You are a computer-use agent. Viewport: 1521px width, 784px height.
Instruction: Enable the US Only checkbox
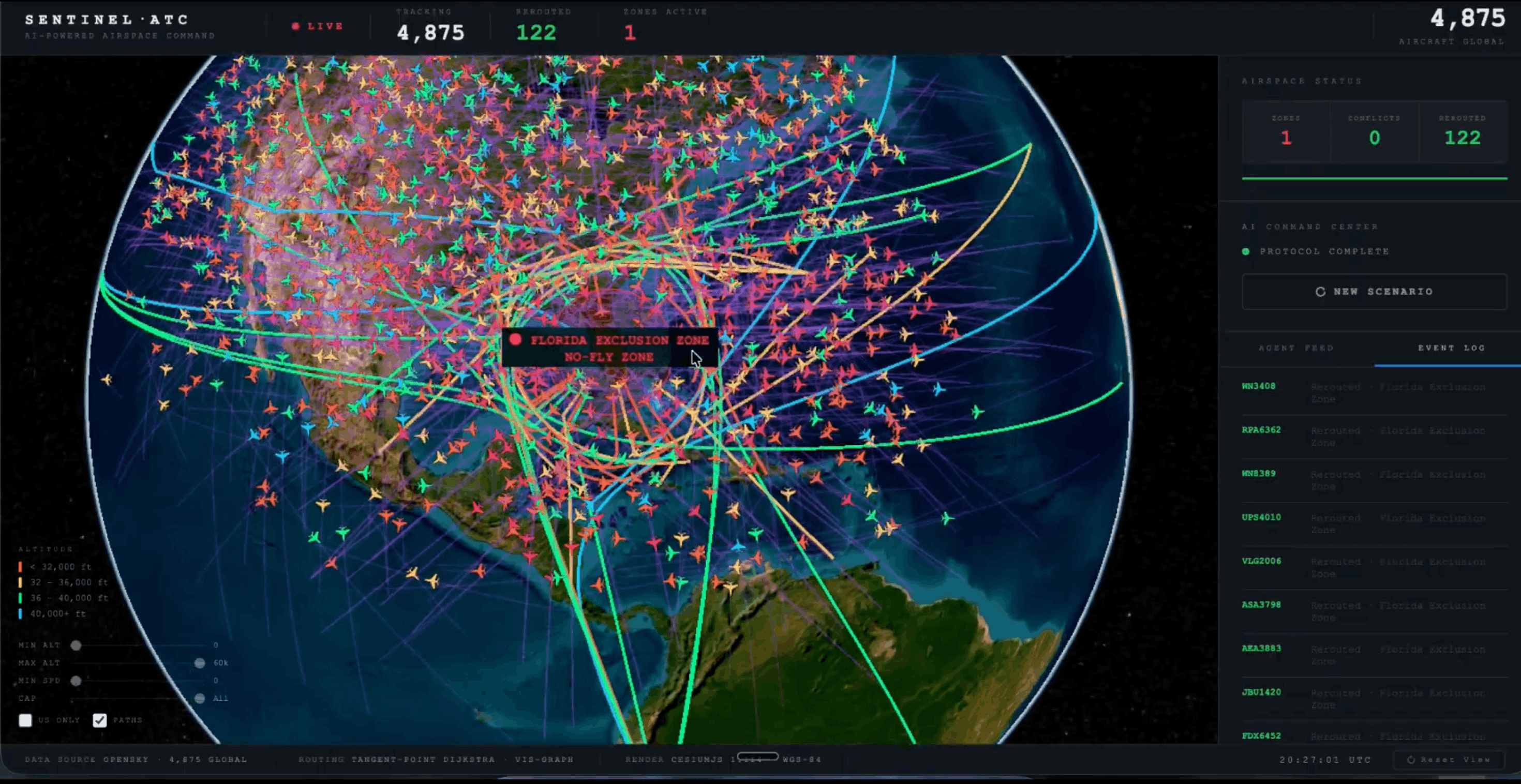click(x=25, y=720)
